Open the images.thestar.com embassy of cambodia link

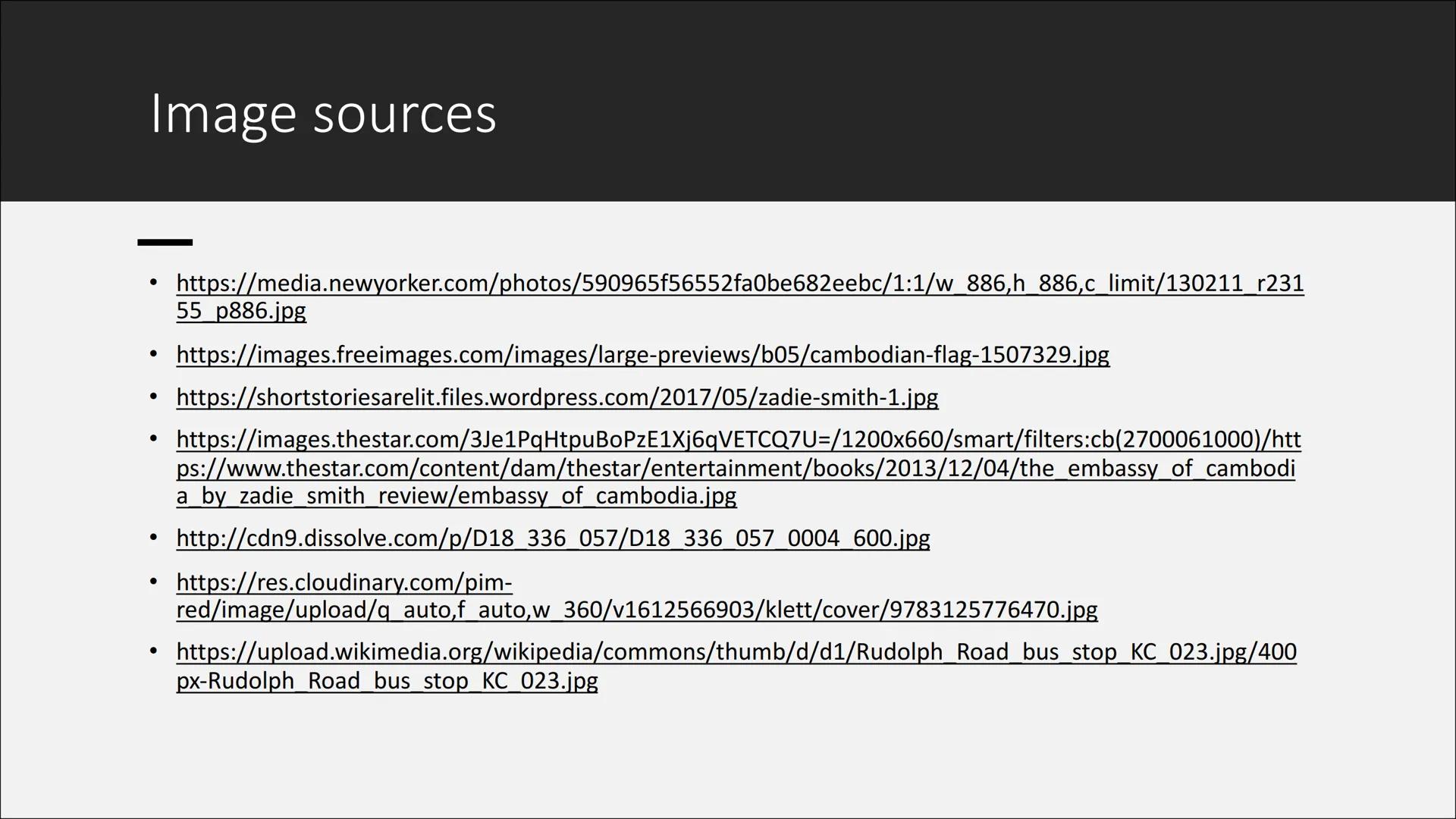(x=738, y=440)
